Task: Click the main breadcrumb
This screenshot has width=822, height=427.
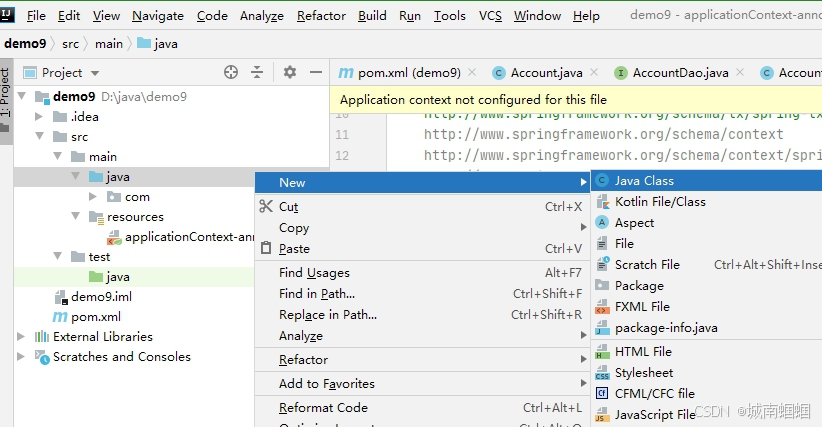Action: click(x=109, y=44)
